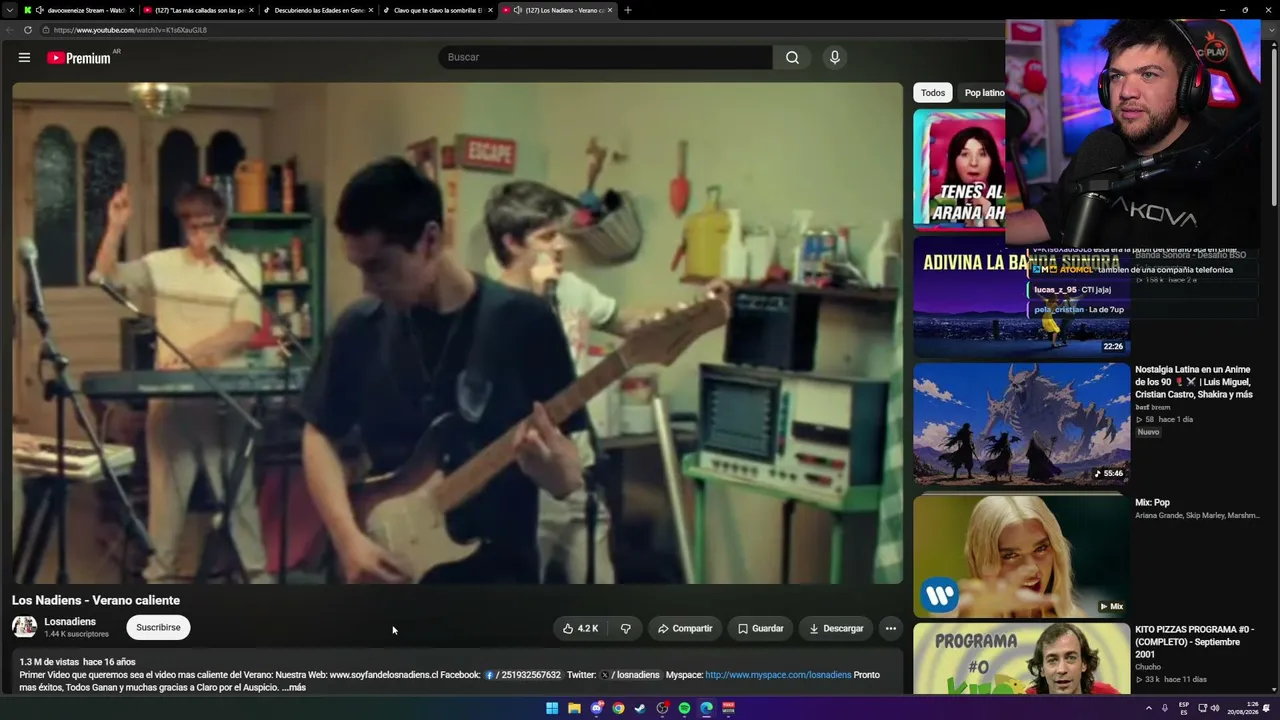Go back in browser history
Viewport: 1280px width, 720px height.
[10, 30]
